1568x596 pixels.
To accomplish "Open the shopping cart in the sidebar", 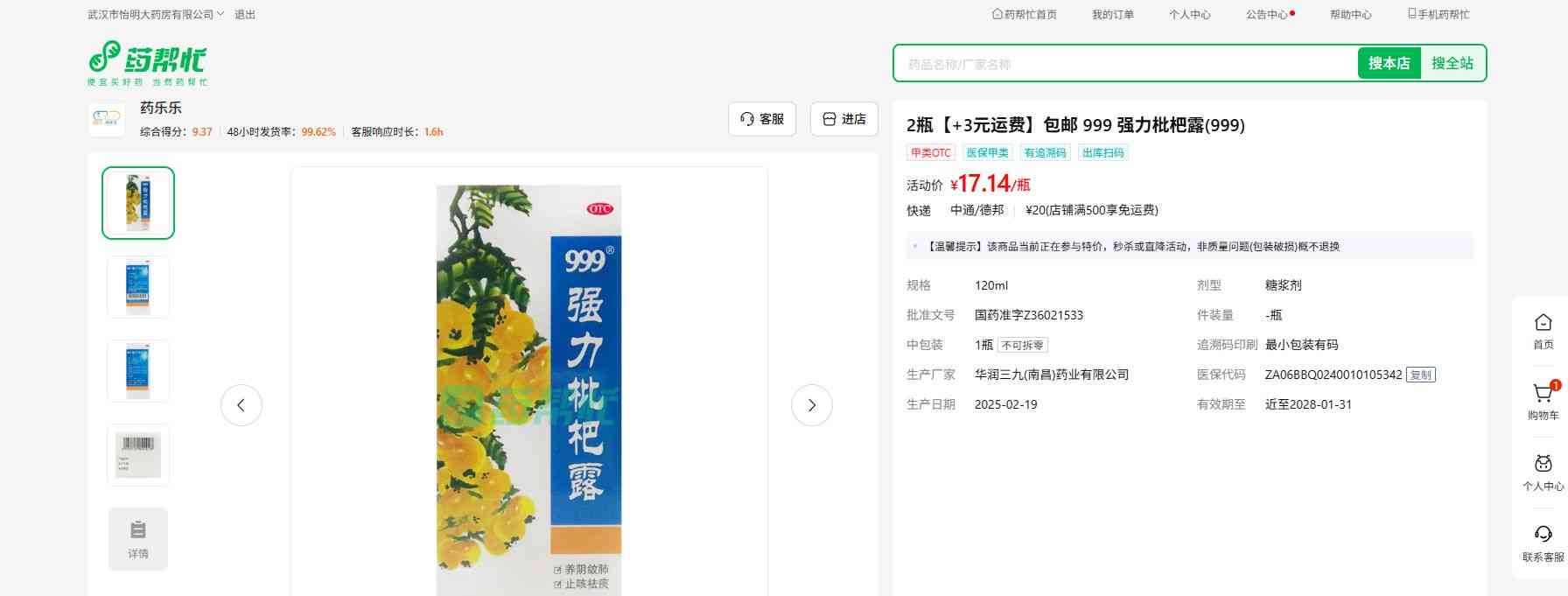I will 1543,401.
